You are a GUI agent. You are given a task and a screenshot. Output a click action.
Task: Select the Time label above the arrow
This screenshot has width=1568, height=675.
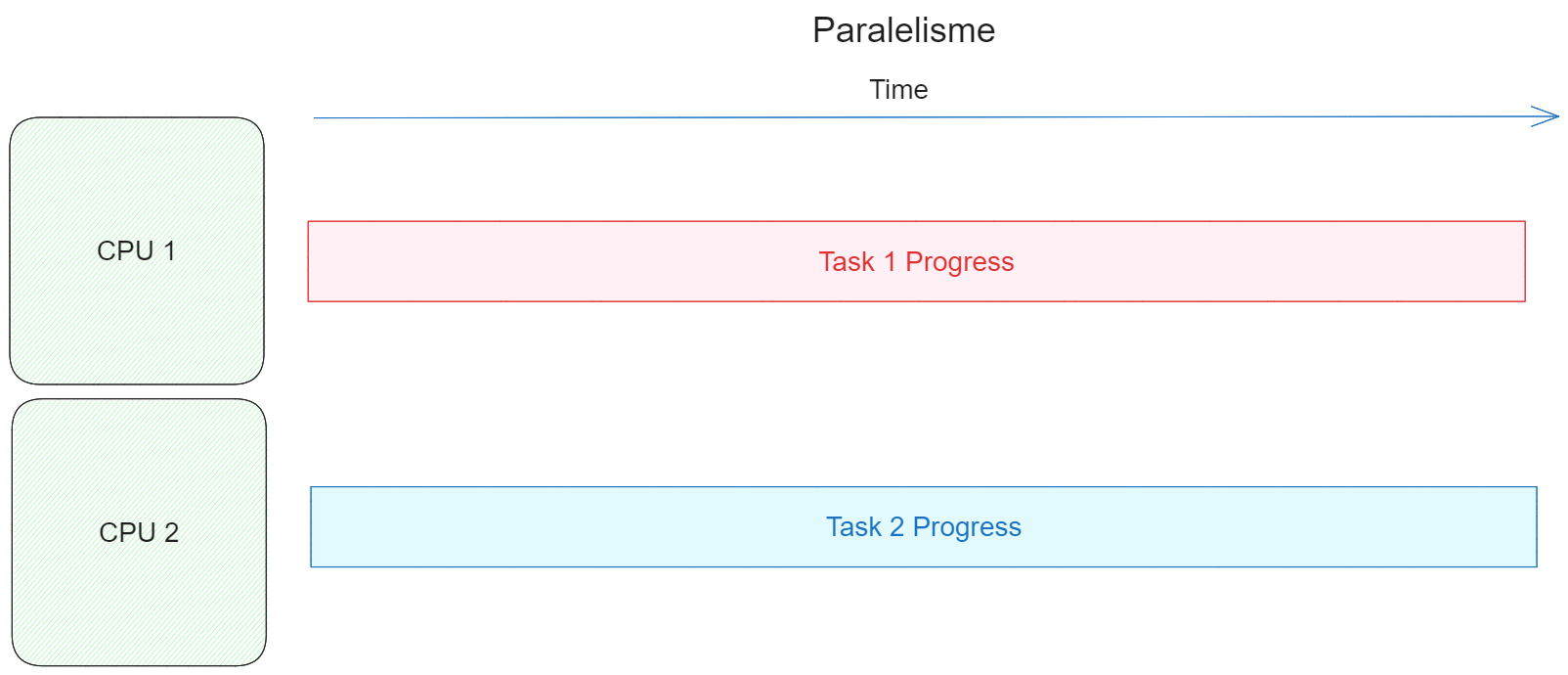pyautogui.click(x=898, y=90)
